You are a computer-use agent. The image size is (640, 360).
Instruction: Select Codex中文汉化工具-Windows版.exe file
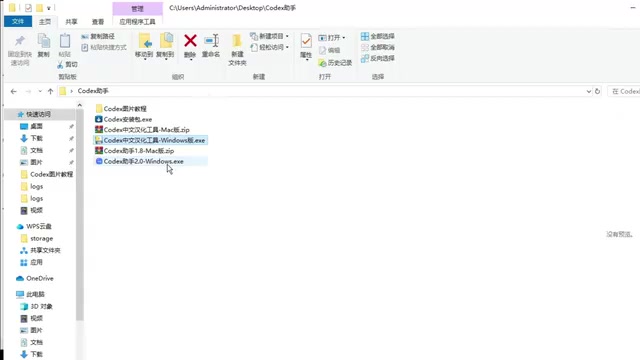pos(150,140)
